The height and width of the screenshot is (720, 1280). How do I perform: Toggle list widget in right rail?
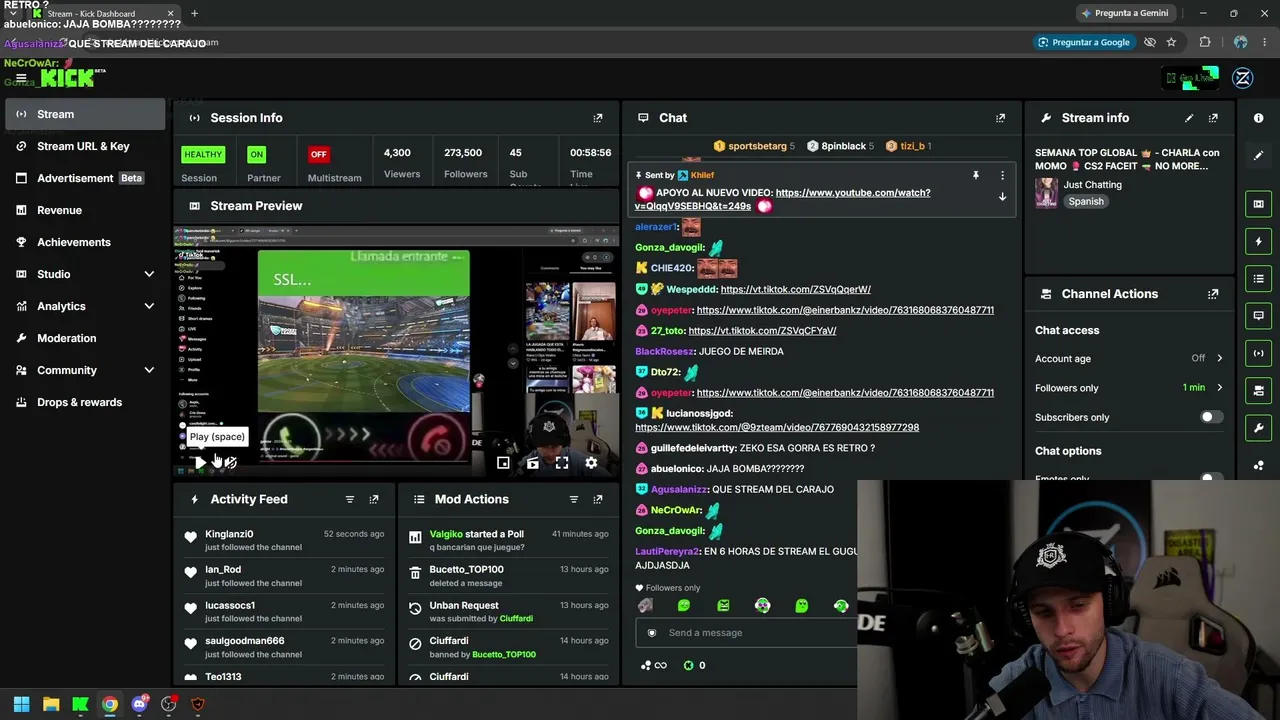[1258, 278]
